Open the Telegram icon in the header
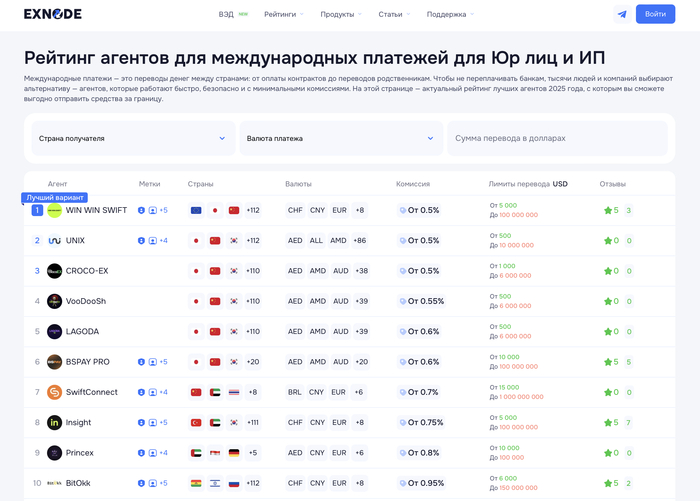The height and width of the screenshot is (501, 700). coord(622,14)
